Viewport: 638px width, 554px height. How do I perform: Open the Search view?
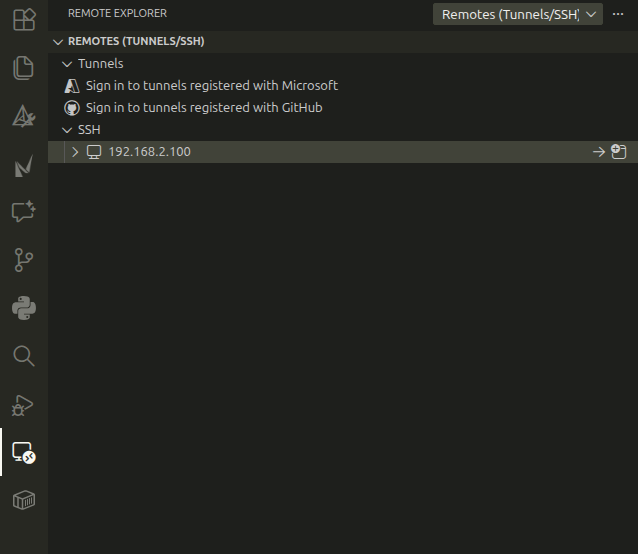[x=23, y=356]
